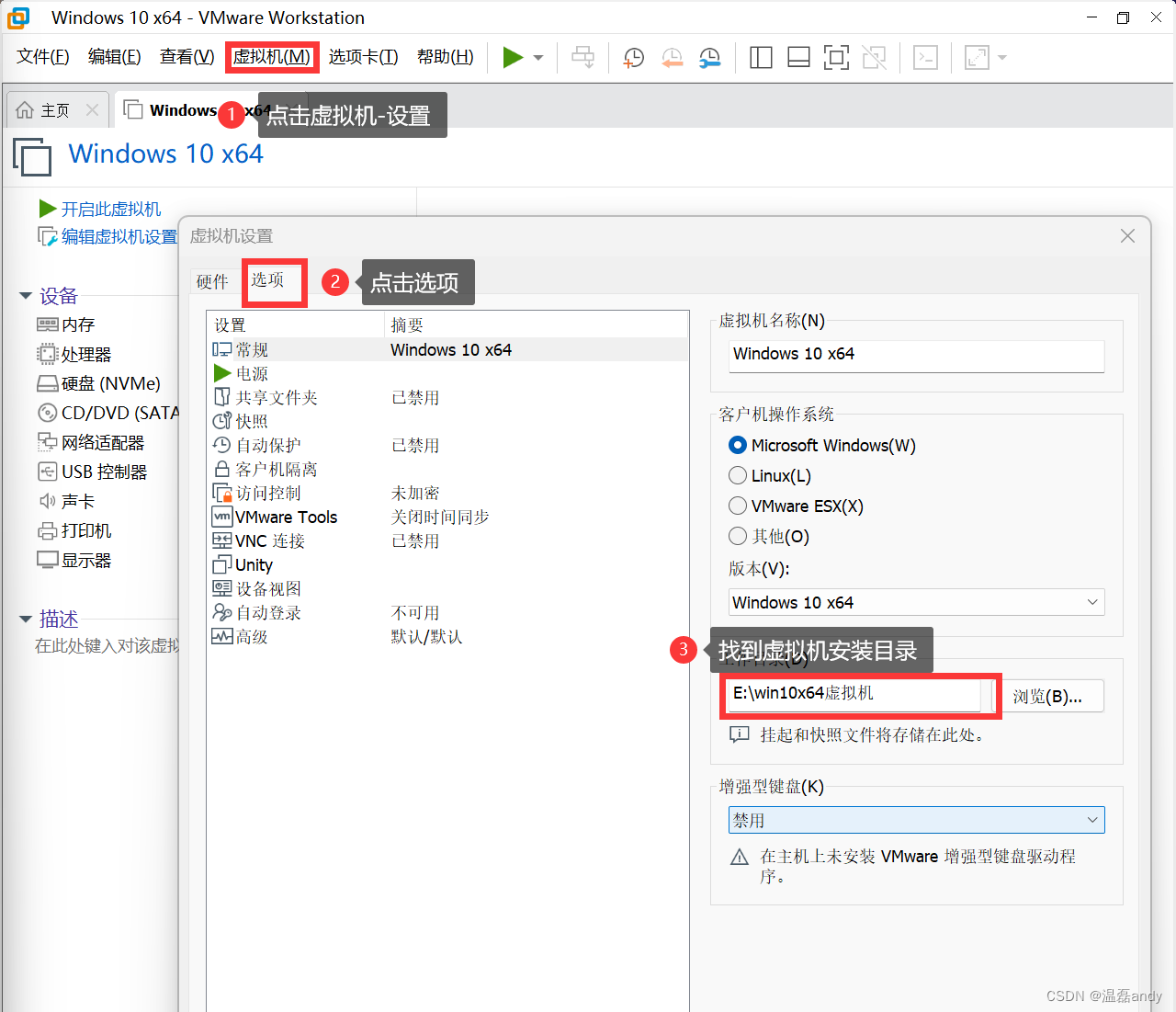Enter full screen mode icon
This screenshot has height=1012, width=1176.
[836, 58]
